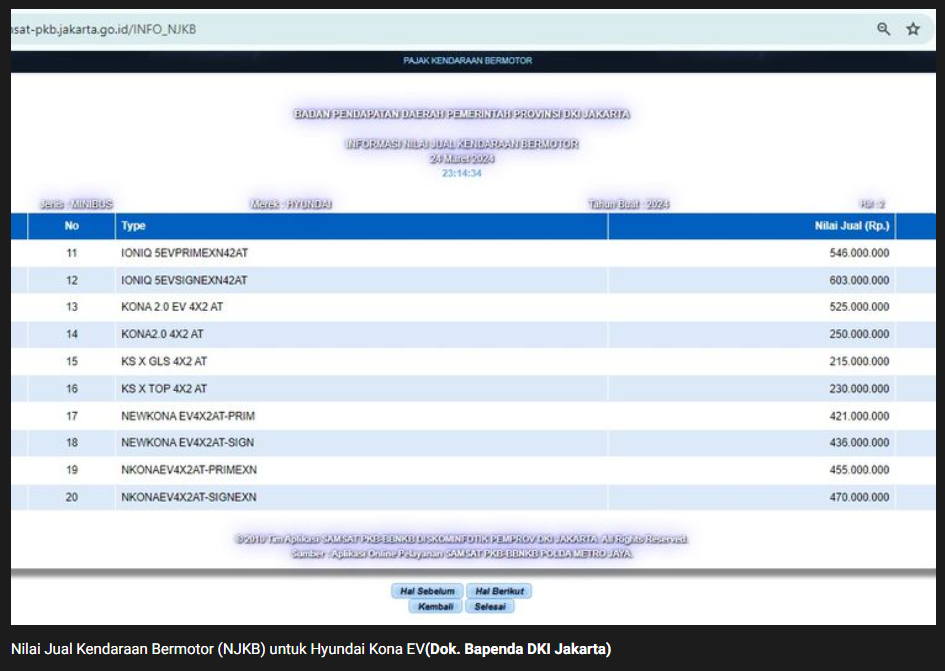Screen dimensions: 945x671
Task: Click the BADAN PENDAPATAN DAERAH heading
Action: coord(462,114)
